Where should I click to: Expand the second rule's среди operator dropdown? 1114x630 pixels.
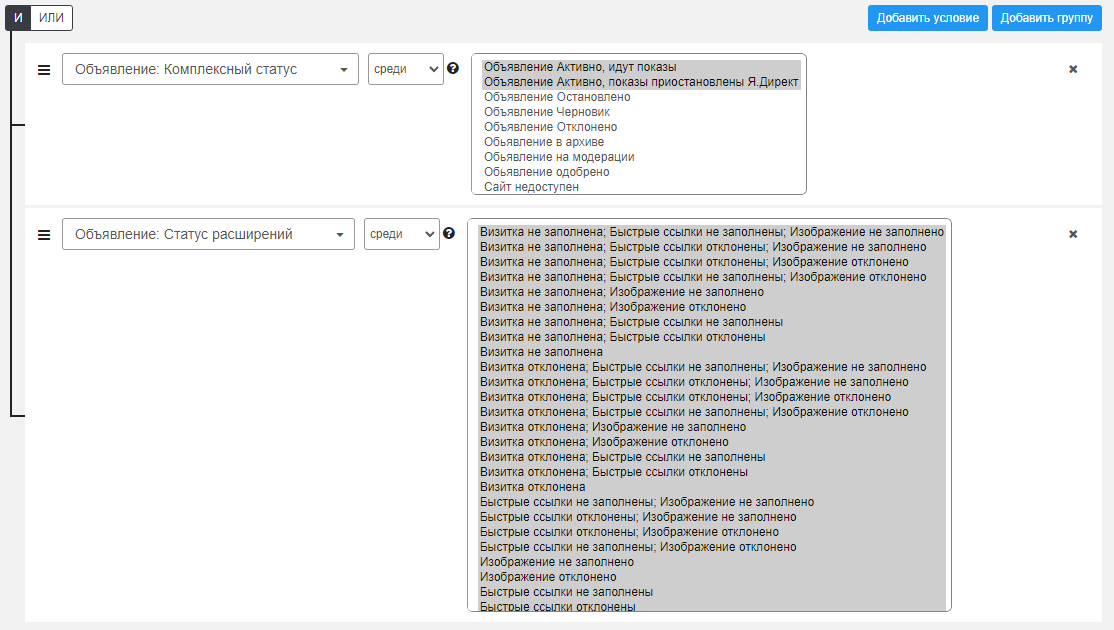[x=401, y=234]
